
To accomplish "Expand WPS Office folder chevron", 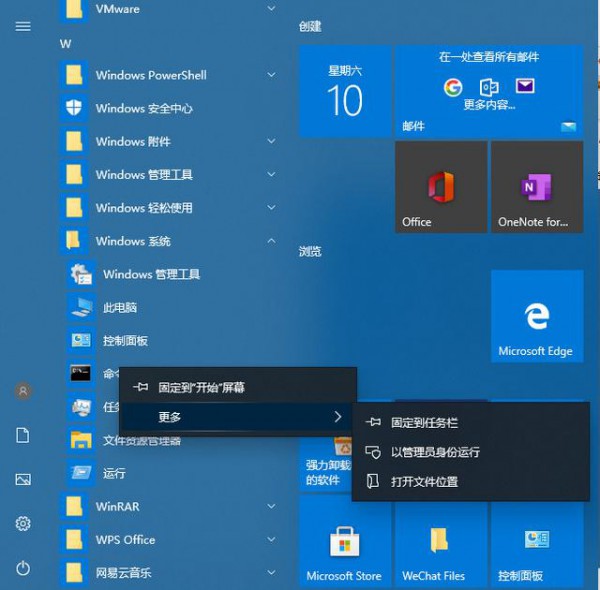I will tap(271, 539).
